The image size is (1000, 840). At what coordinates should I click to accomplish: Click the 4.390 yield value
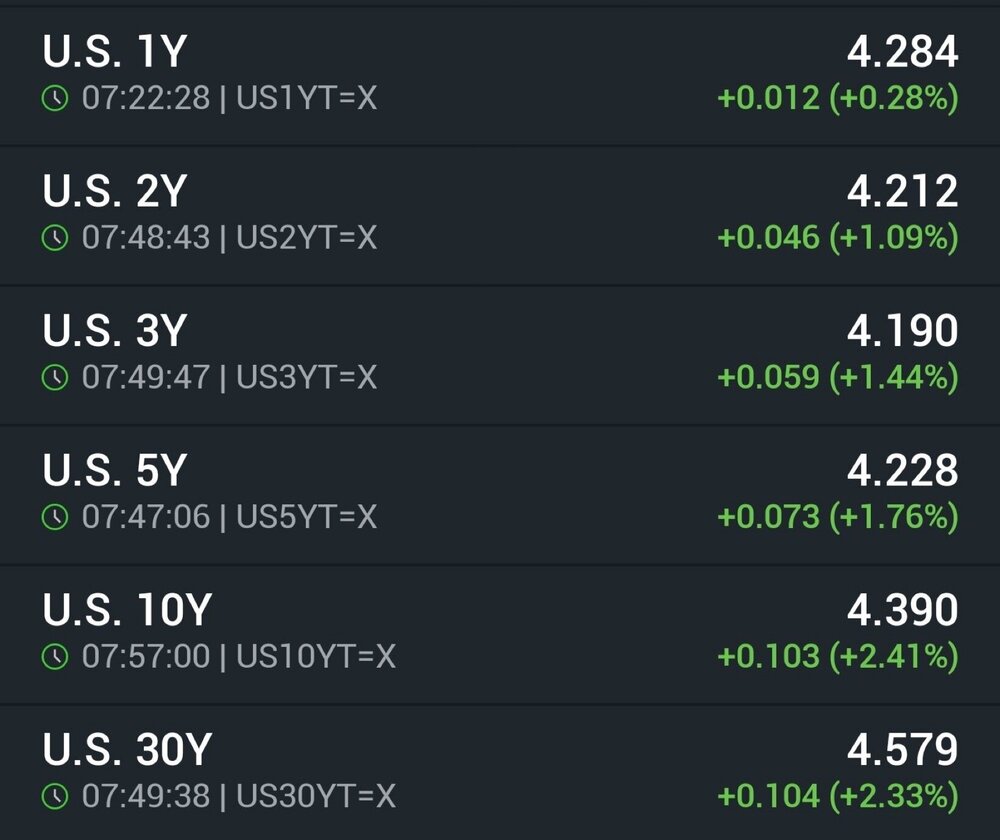[x=902, y=610]
